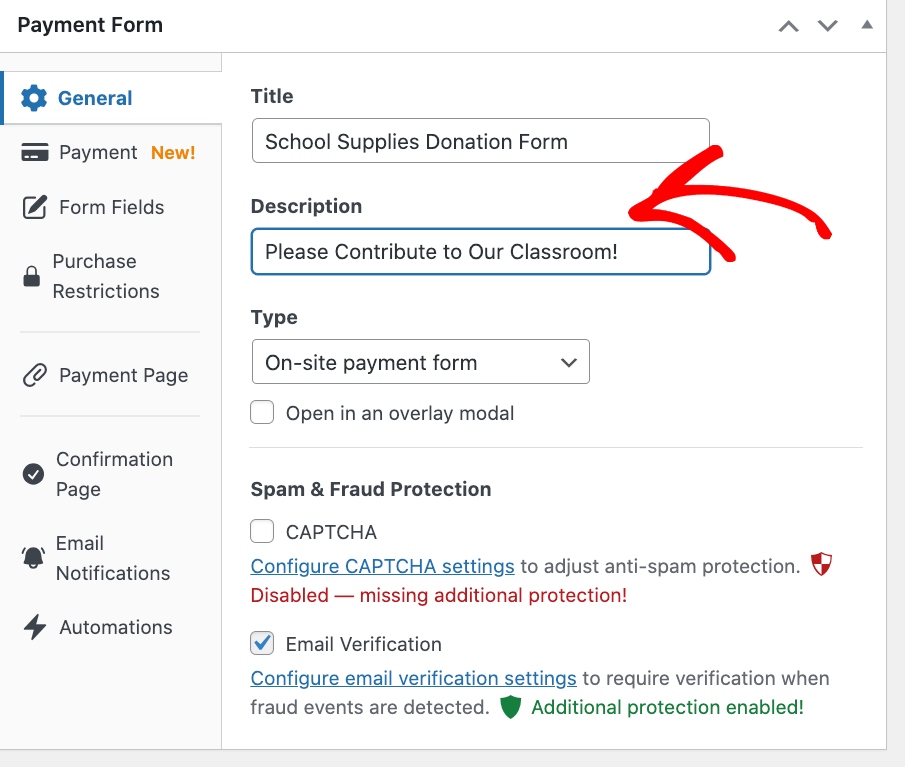Click the Payment credit card icon

pos(35,153)
